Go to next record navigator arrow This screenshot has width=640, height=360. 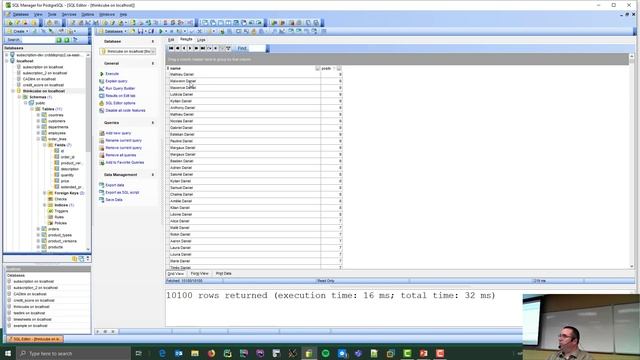[x=190, y=48]
